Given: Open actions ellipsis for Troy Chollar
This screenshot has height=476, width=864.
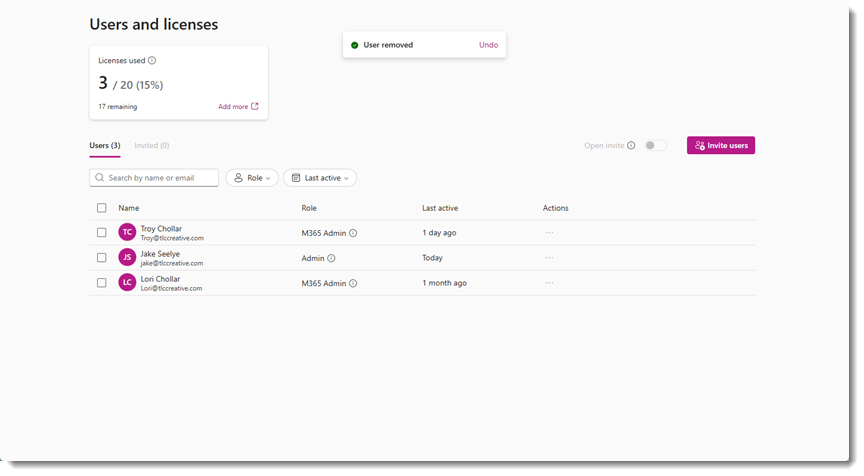Looking at the screenshot, I should coord(549,233).
